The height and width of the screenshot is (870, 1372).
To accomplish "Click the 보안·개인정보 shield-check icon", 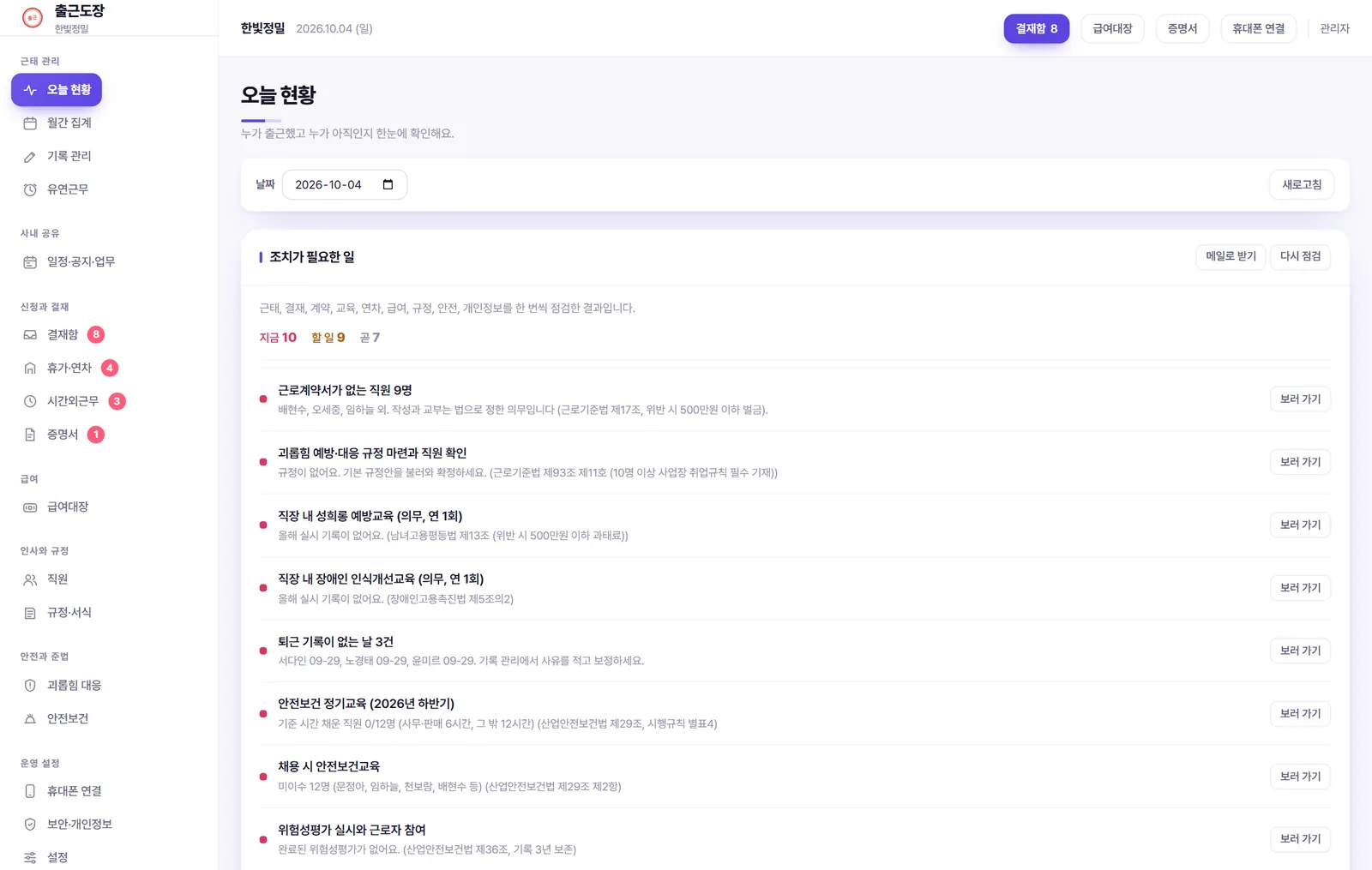I will pyautogui.click(x=30, y=825).
